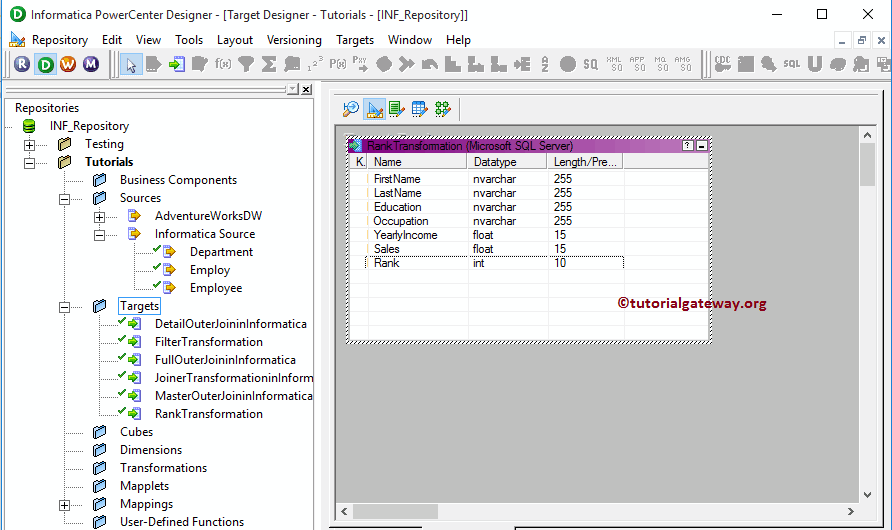This screenshot has width=892, height=530.
Task: Open the Repository menu
Action: 60,40
